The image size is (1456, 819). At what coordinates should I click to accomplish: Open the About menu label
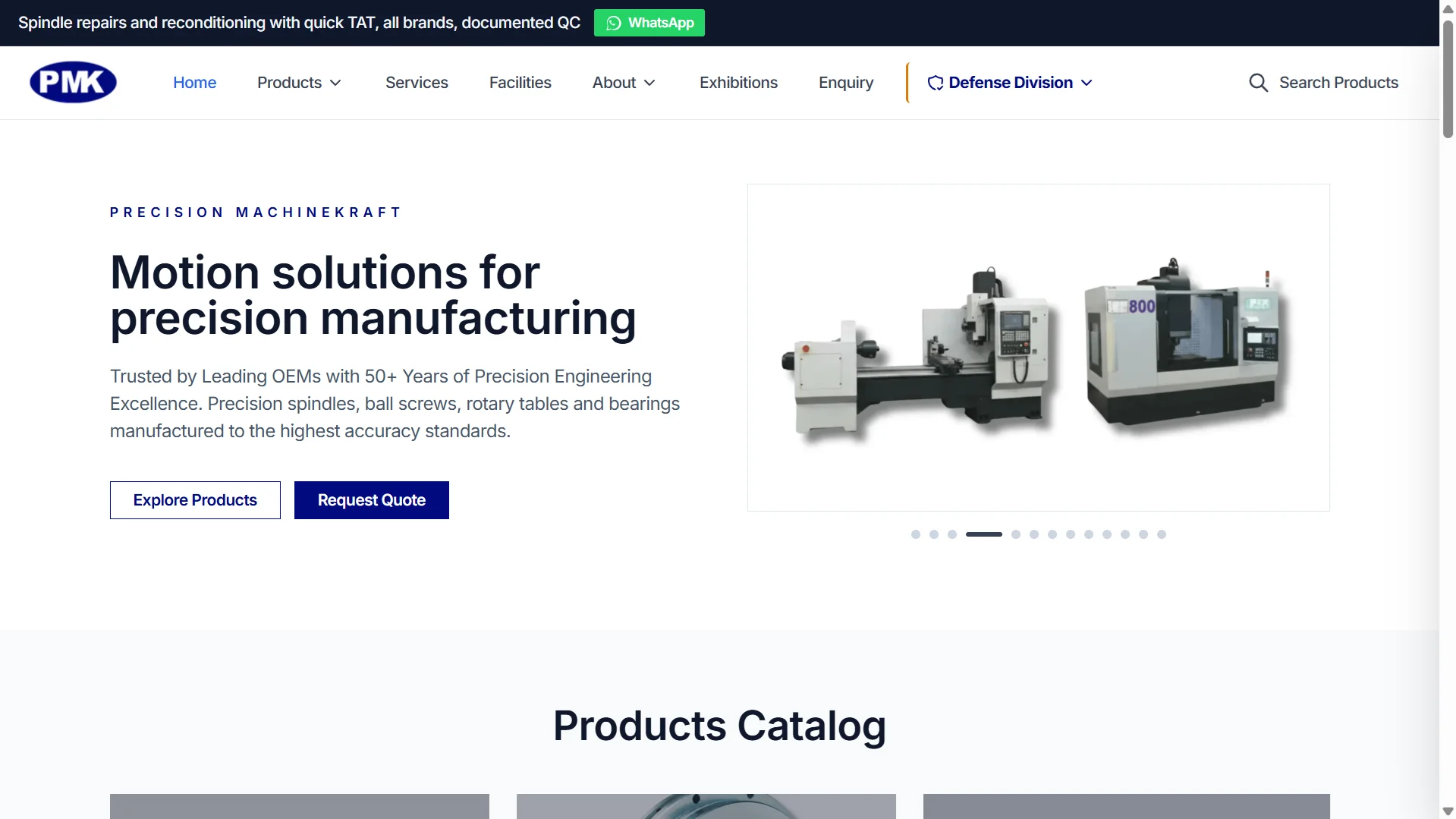point(614,83)
